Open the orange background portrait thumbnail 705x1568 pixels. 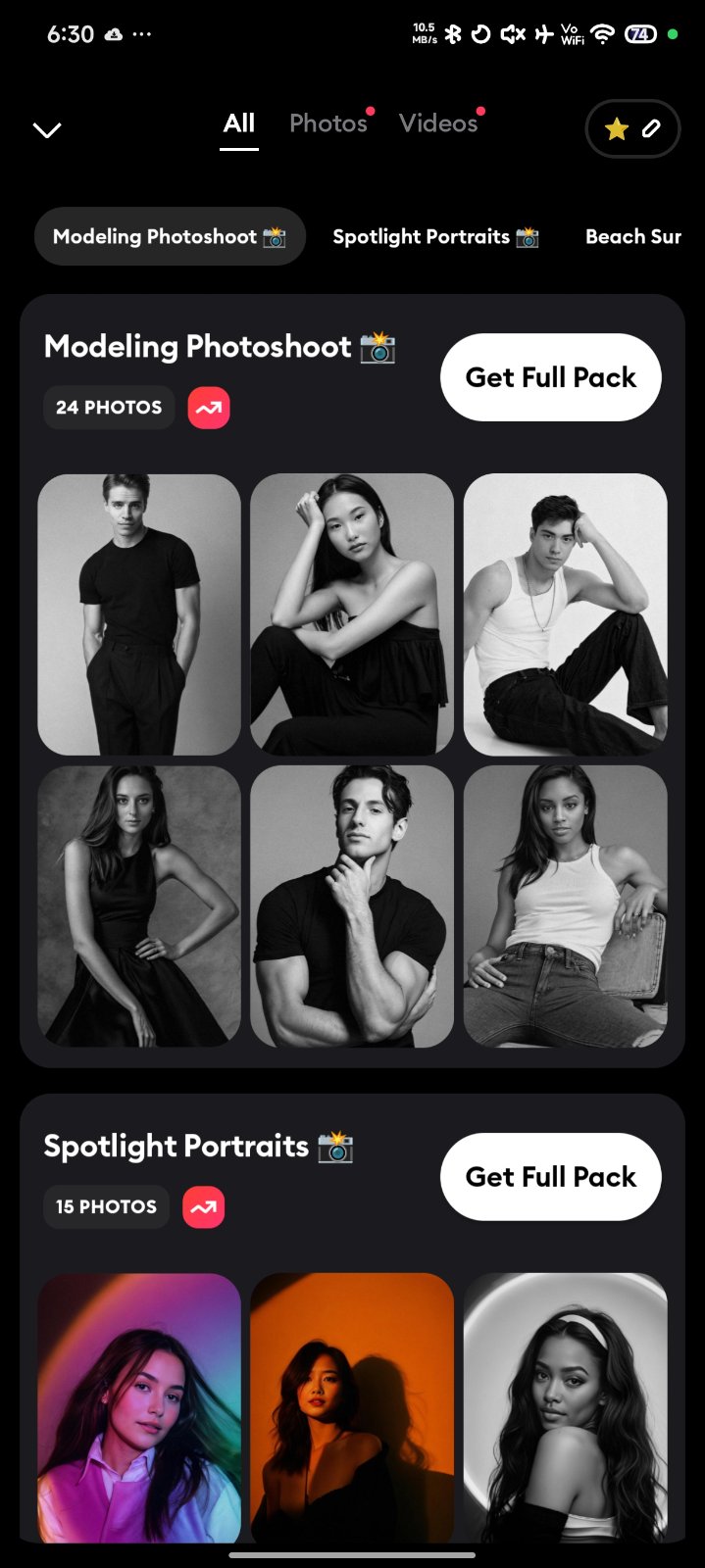tap(352, 1408)
